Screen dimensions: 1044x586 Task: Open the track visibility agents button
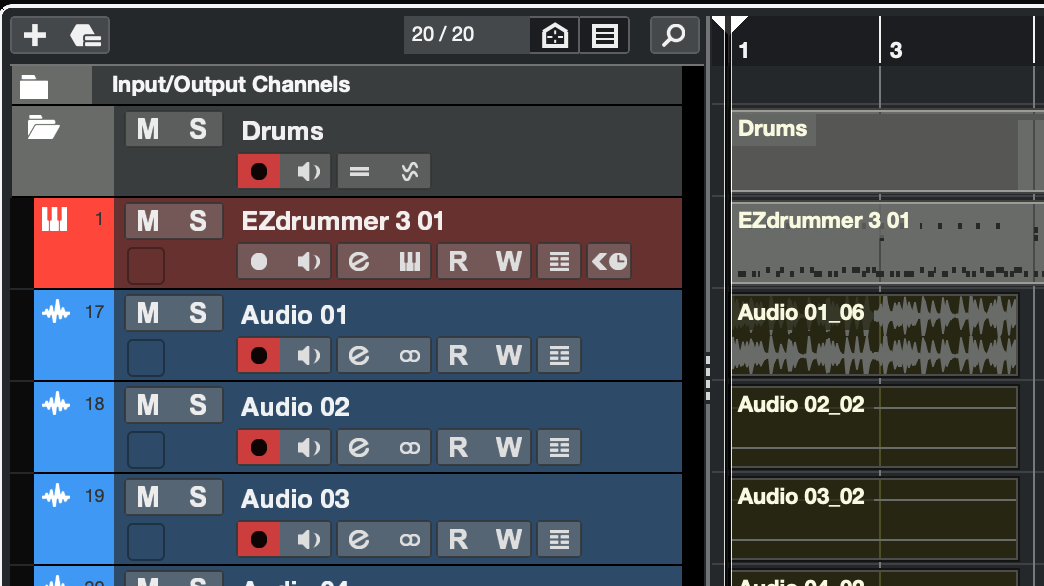554,36
